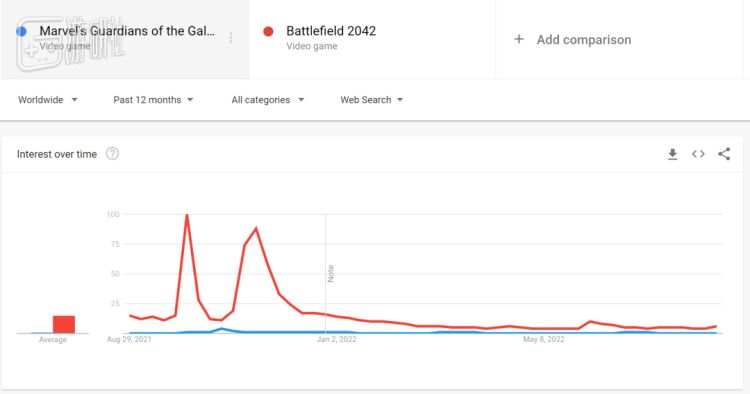The image size is (750, 394).
Task: Click the Interest over time heading
Action: click(x=57, y=154)
